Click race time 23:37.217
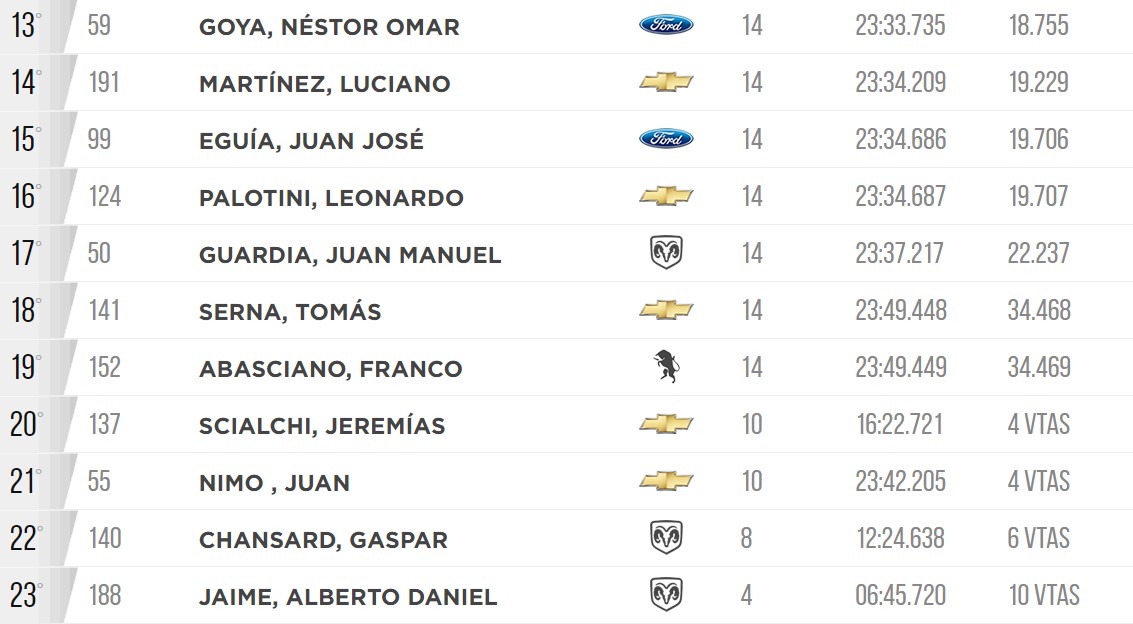1133x624 pixels. point(900,254)
